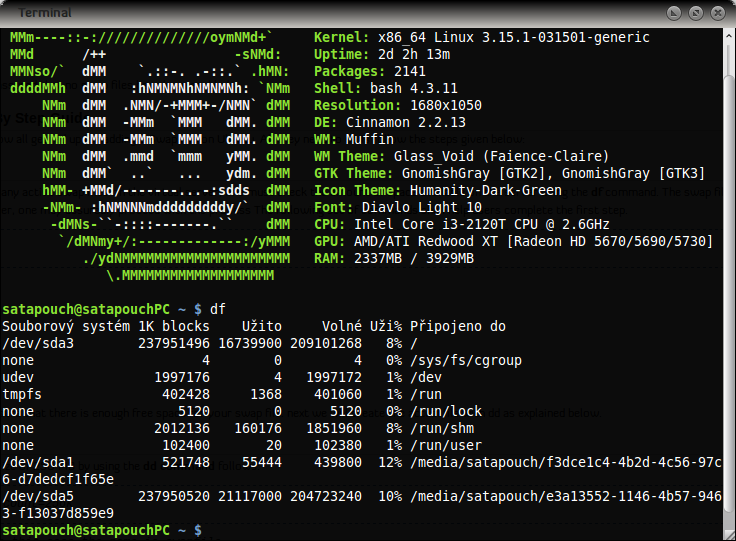Click the Uptime value 2d 2h 13m
Image resolution: width=736 pixels, height=541 pixels.
coord(414,54)
